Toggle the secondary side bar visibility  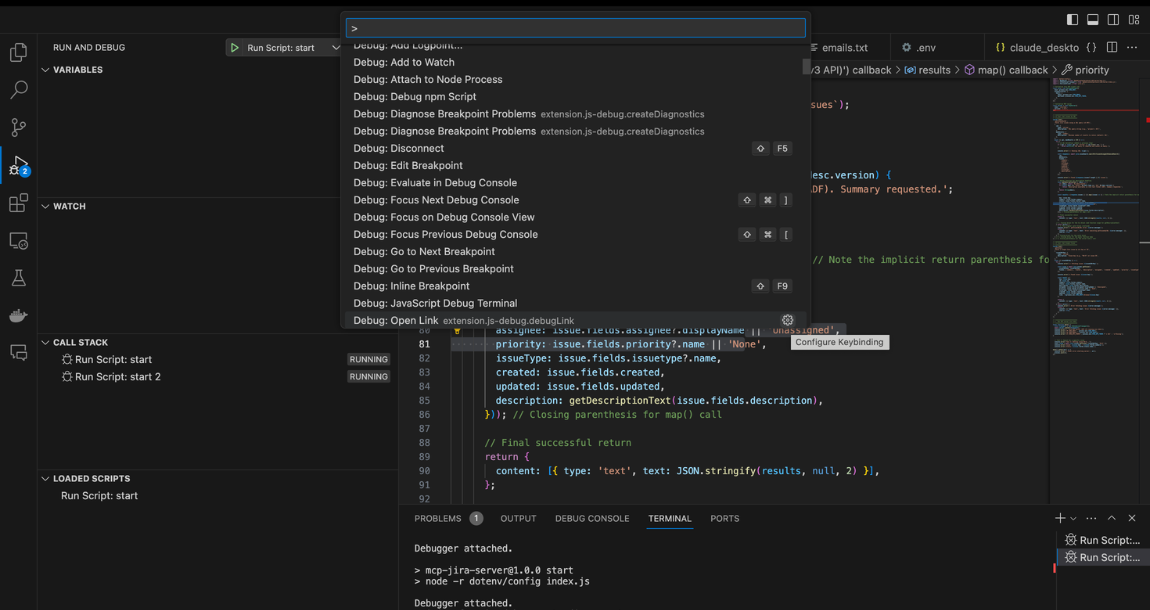(1113, 20)
